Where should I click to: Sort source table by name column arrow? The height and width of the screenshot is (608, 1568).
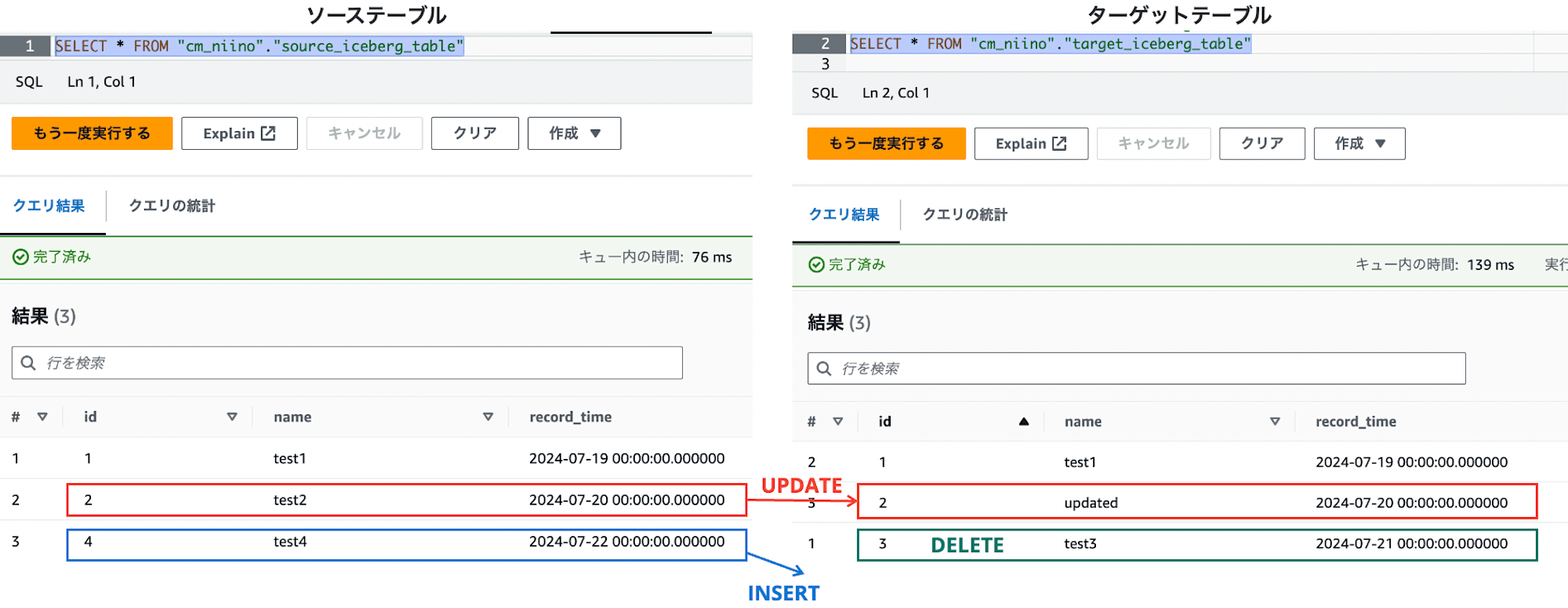click(x=488, y=417)
